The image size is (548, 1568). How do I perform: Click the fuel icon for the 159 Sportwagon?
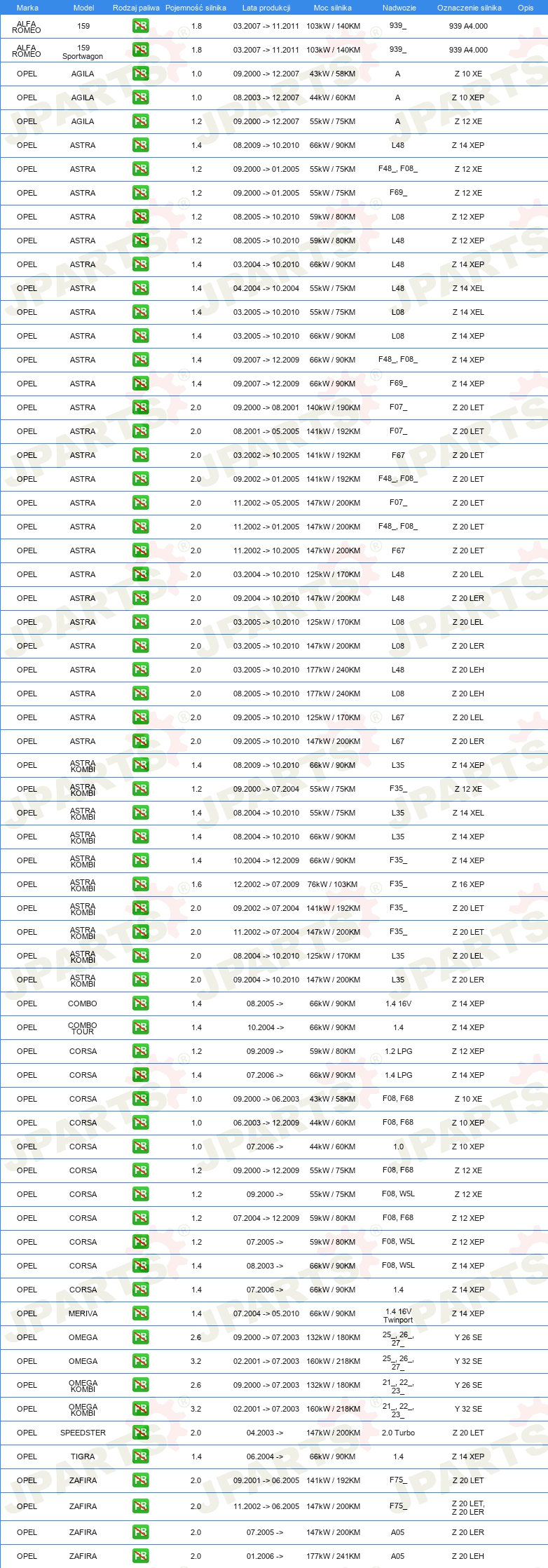pos(140,50)
